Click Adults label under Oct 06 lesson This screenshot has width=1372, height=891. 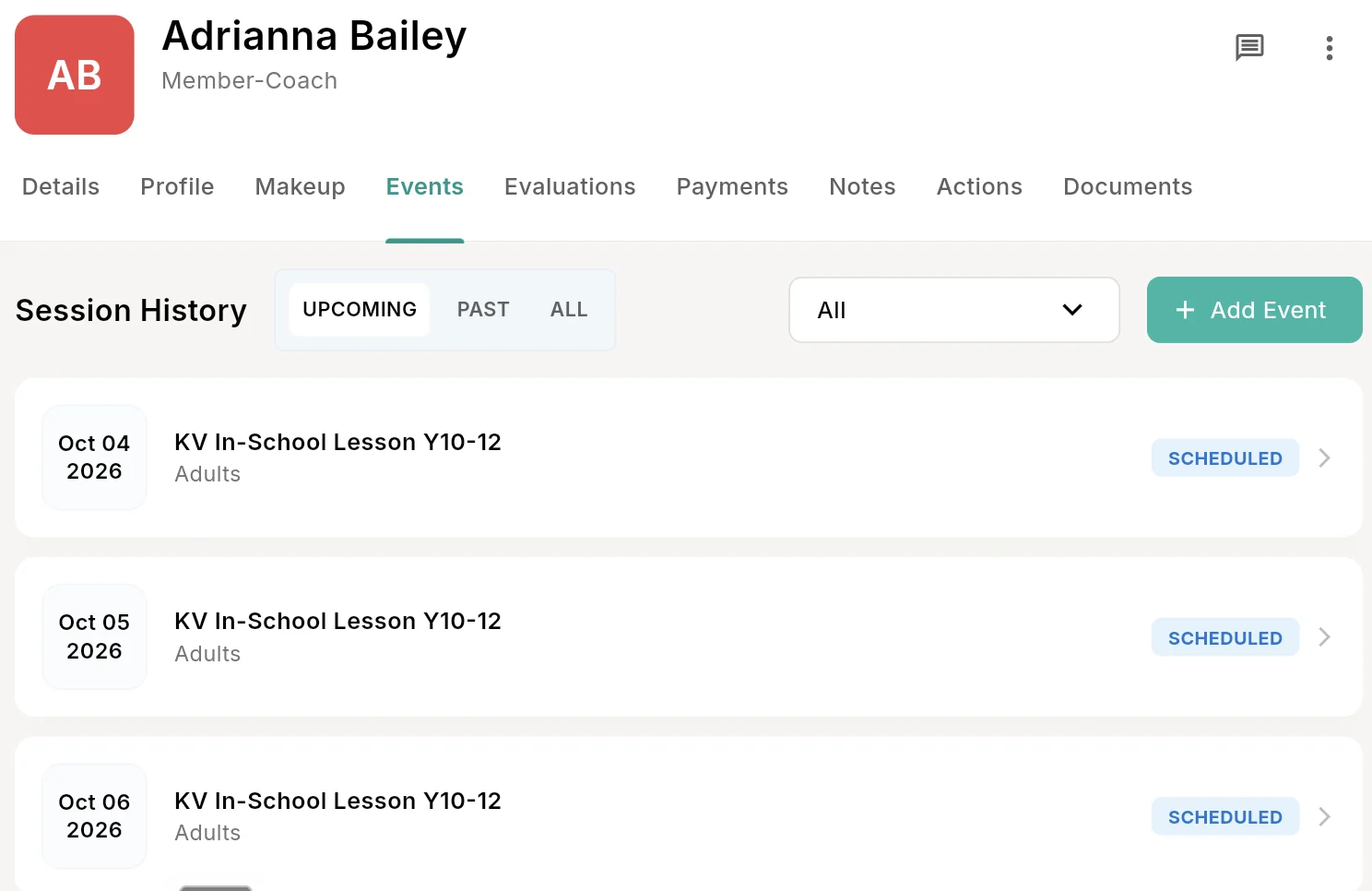pyautogui.click(x=207, y=833)
